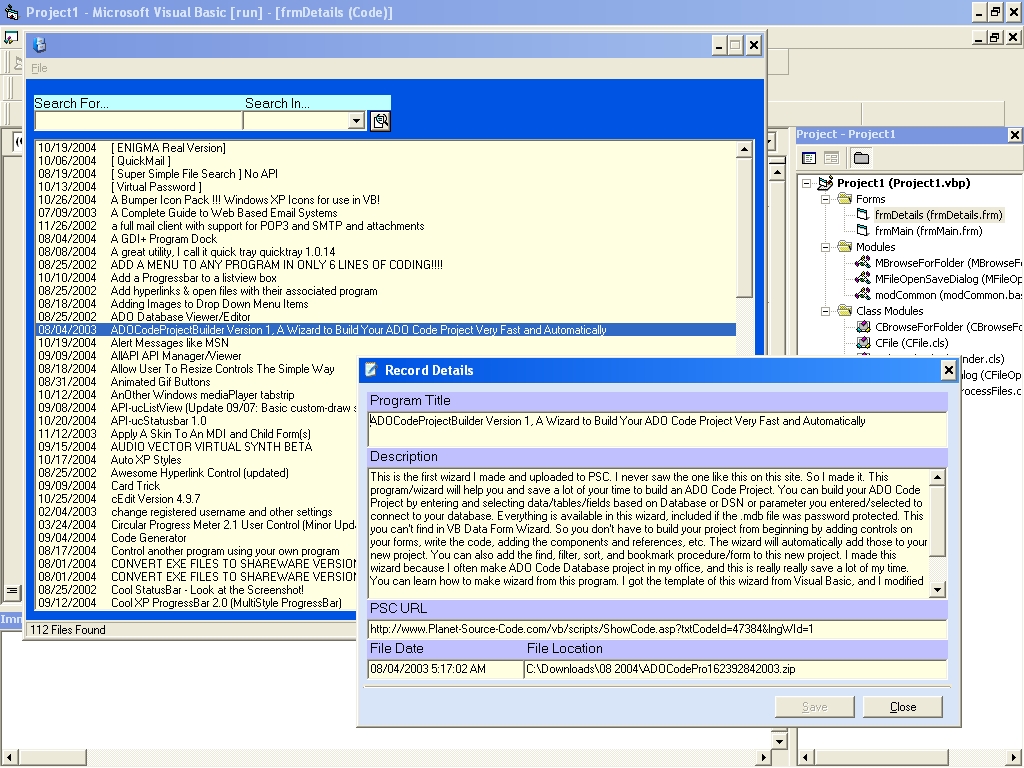Click the View Object icon in Project panel

[831, 158]
